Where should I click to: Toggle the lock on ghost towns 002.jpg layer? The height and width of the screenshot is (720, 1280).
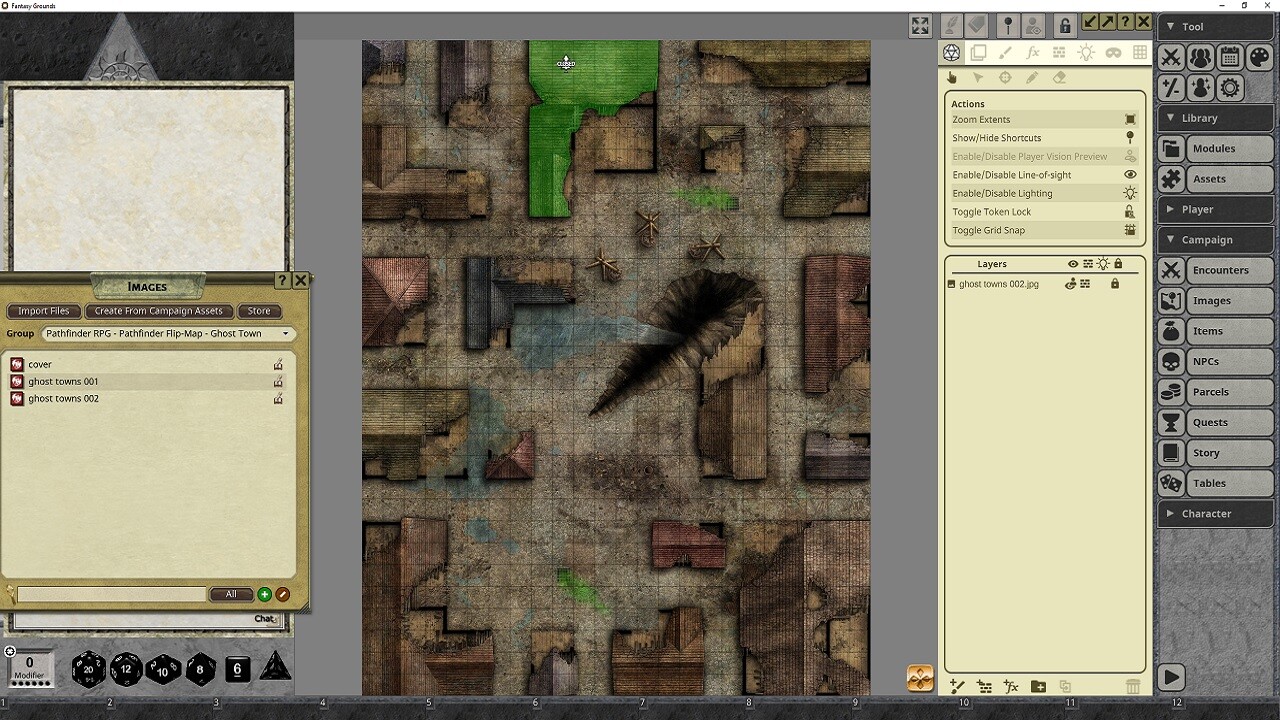click(1116, 283)
